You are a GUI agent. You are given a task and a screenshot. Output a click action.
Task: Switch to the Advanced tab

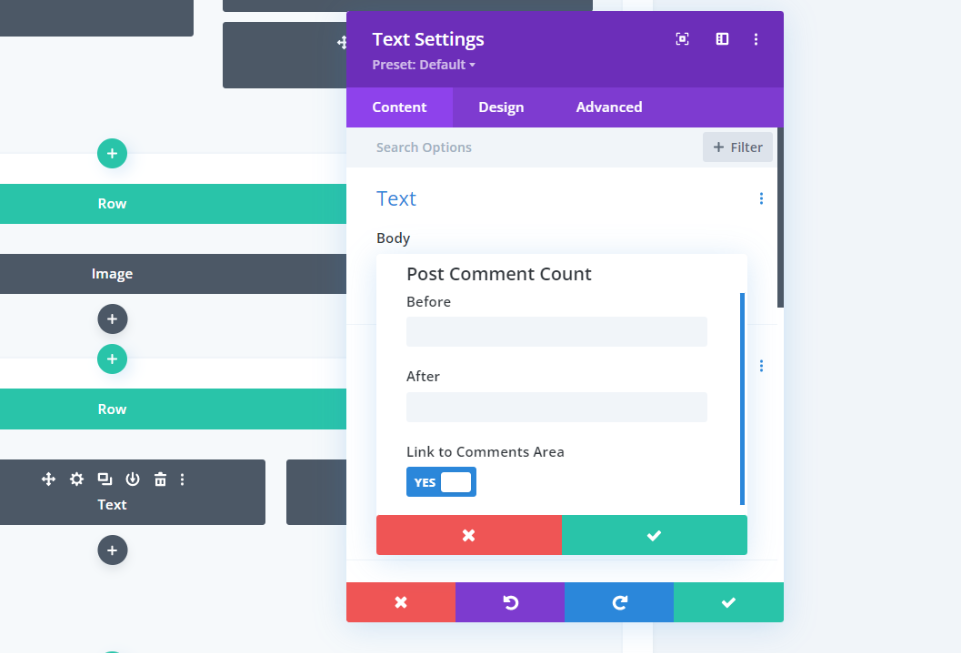(609, 107)
